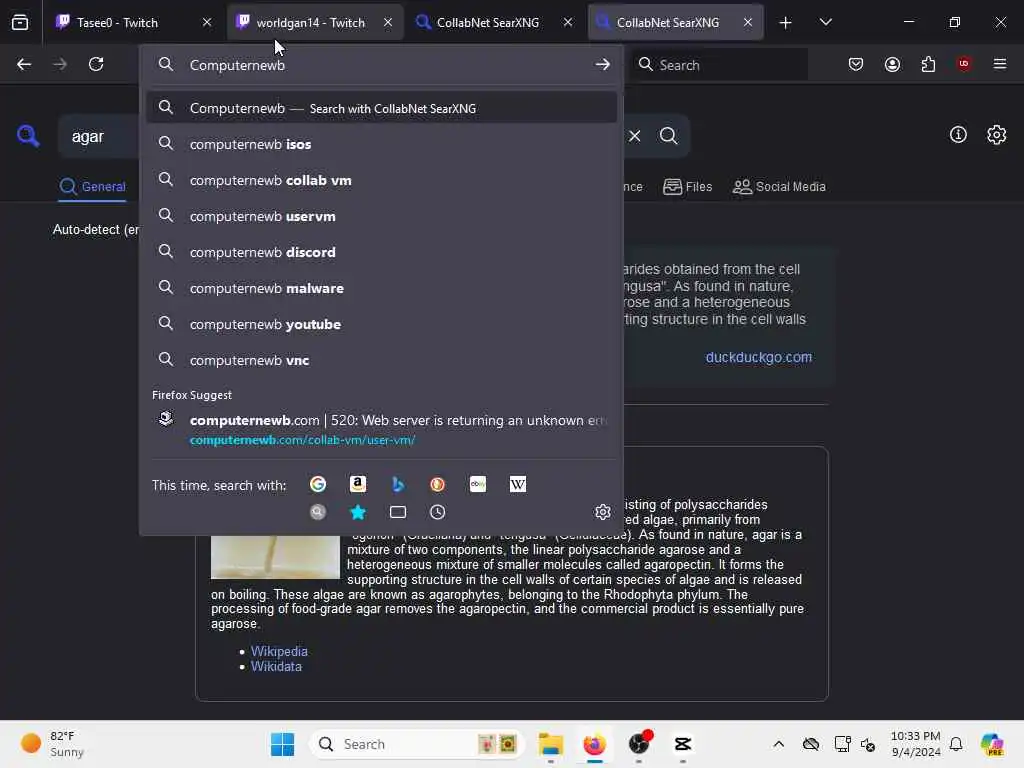Image resolution: width=1024 pixels, height=768 pixels.
Task: Open the computernewb.com Firefox Suggest result
Action: coord(381,429)
